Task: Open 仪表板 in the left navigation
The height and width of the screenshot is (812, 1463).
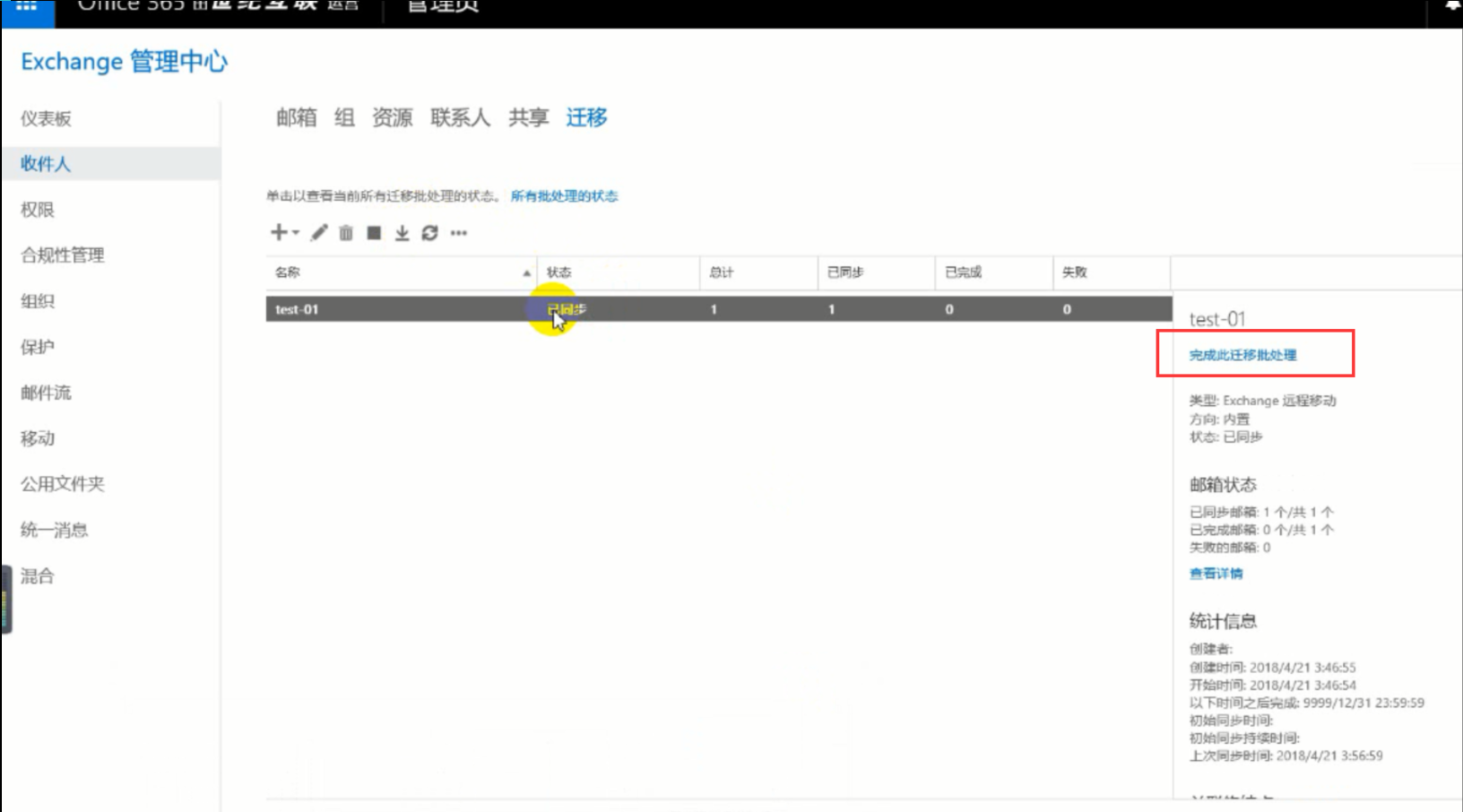Action: tap(46, 118)
